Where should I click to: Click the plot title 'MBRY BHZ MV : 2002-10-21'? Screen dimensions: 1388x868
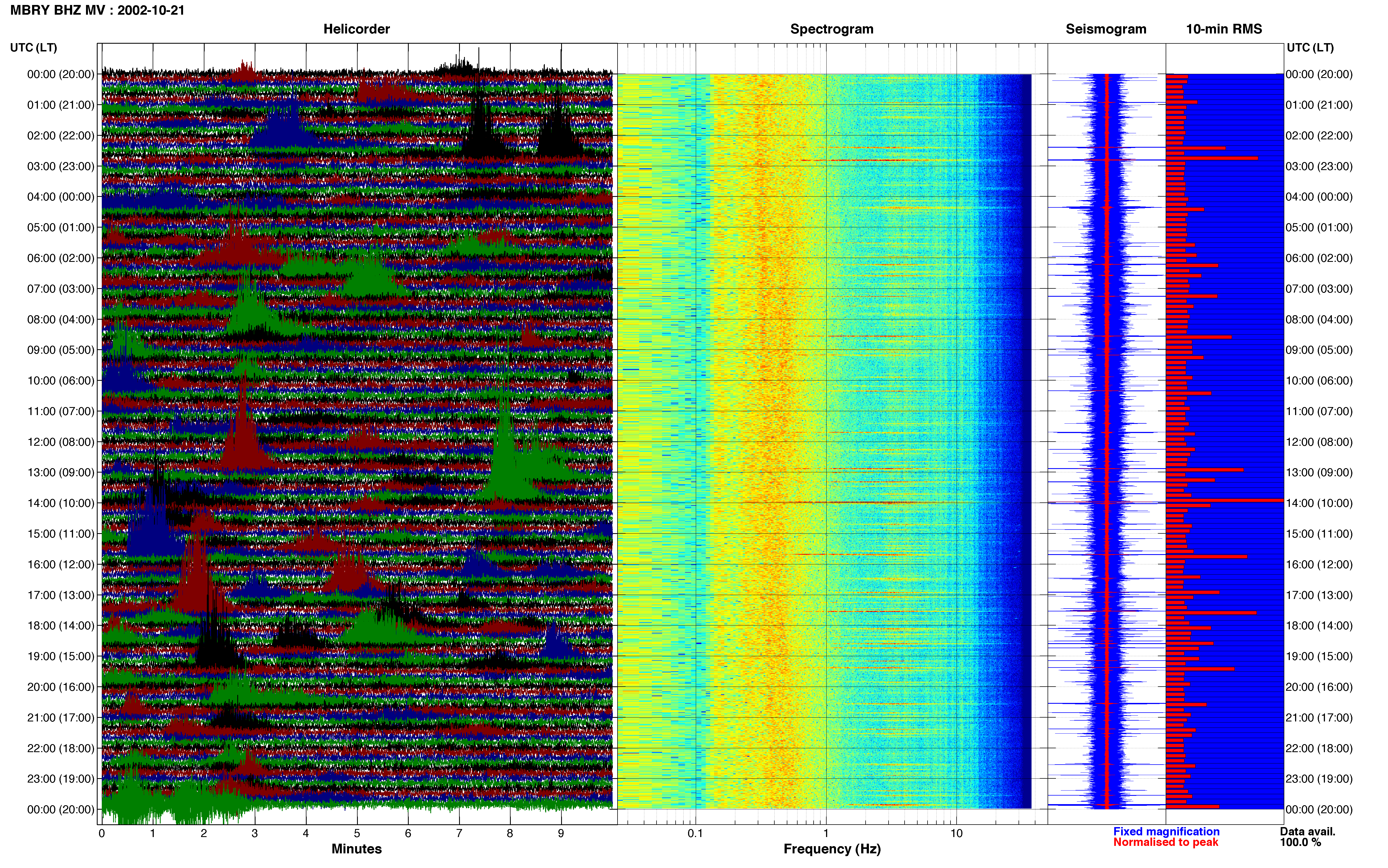(x=97, y=10)
